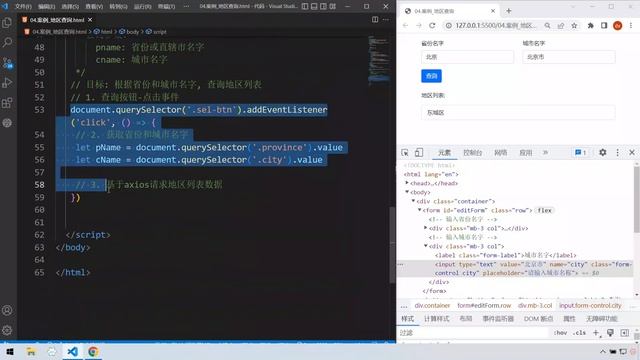Image resolution: width=640 pixels, height=360 pixels.
Task: Click the flex badge on form
Action: coord(544,210)
